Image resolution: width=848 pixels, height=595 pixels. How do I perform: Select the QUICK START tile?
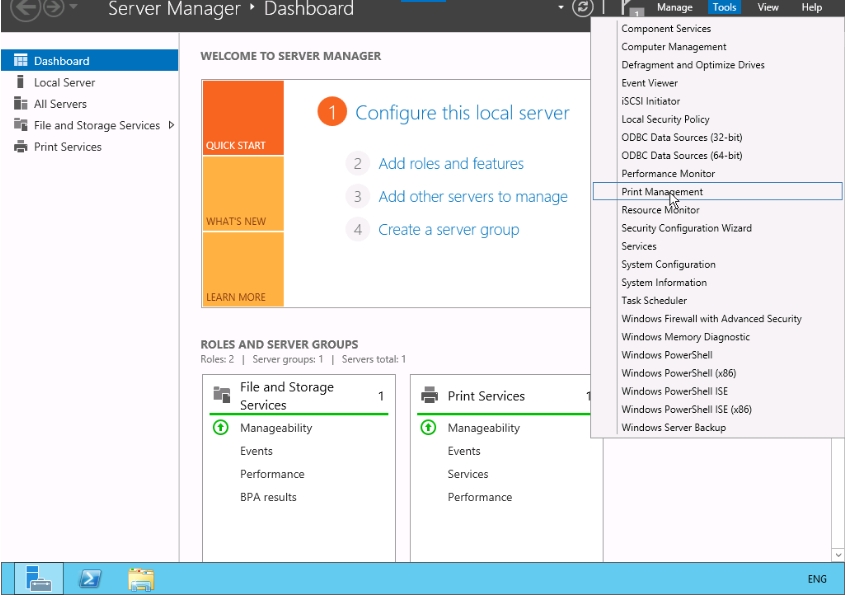(x=243, y=118)
